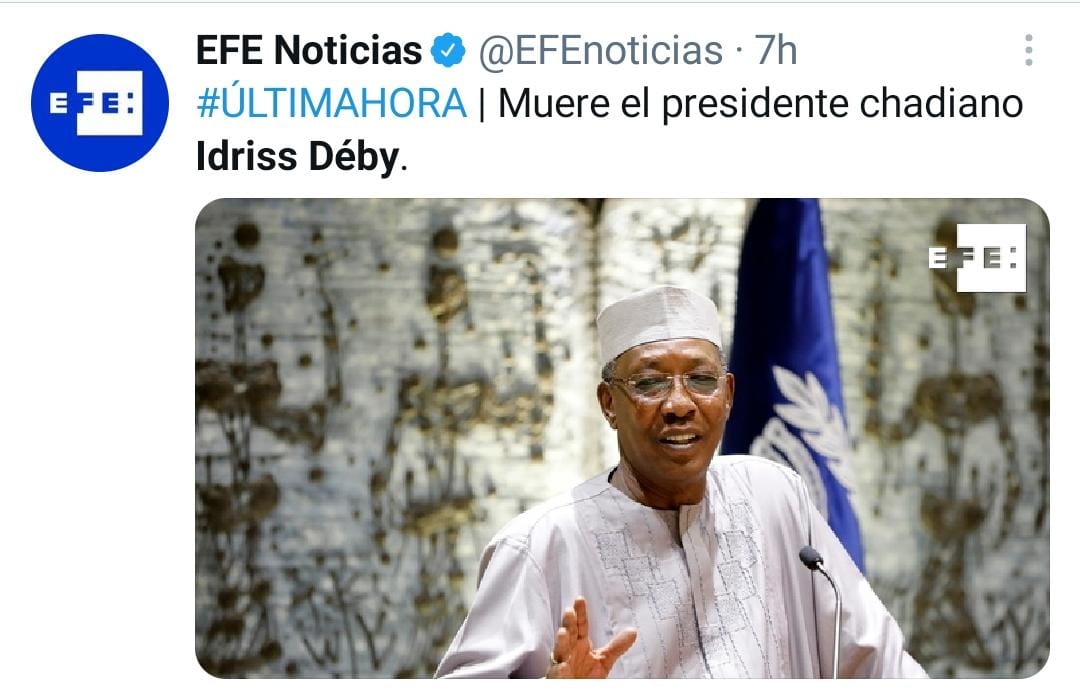This screenshot has width=1080, height=699.
Task: Click the bold name 'Idriss Déby'
Action: click(298, 156)
